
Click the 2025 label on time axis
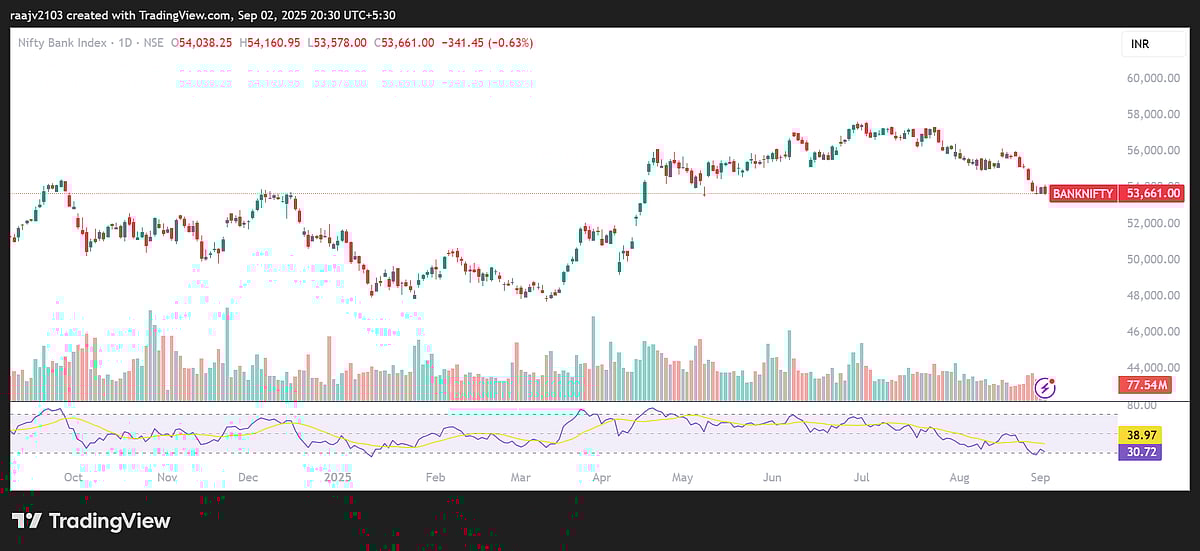(337, 478)
